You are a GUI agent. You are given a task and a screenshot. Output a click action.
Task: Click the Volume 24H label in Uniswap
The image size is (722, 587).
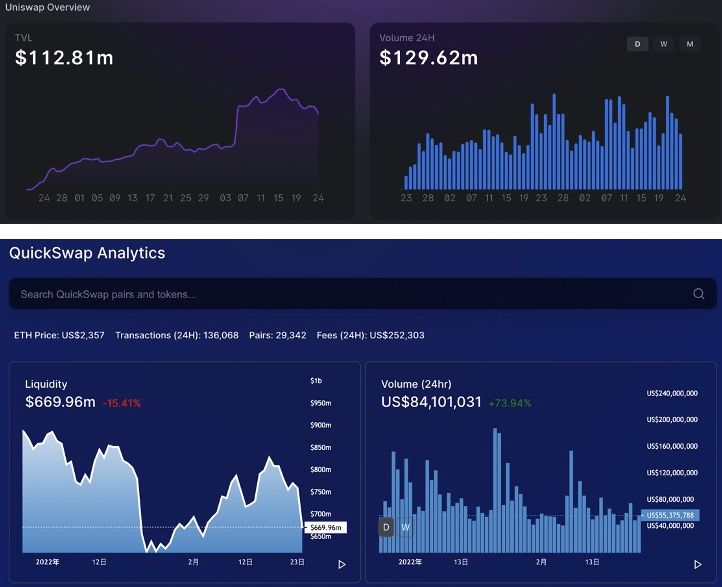(x=407, y=38)
